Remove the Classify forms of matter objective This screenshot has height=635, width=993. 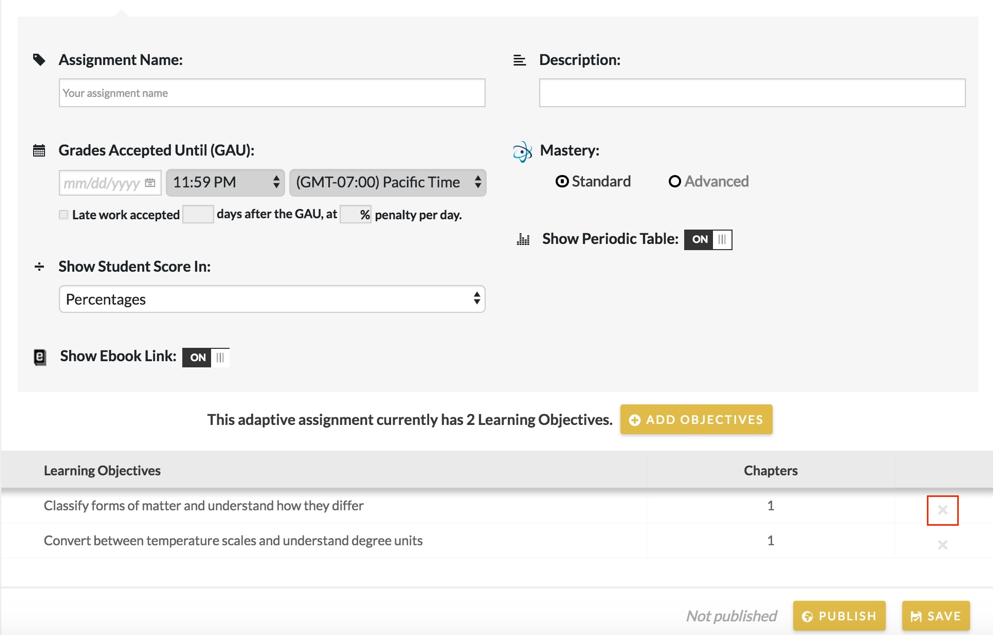pos(942,510)
